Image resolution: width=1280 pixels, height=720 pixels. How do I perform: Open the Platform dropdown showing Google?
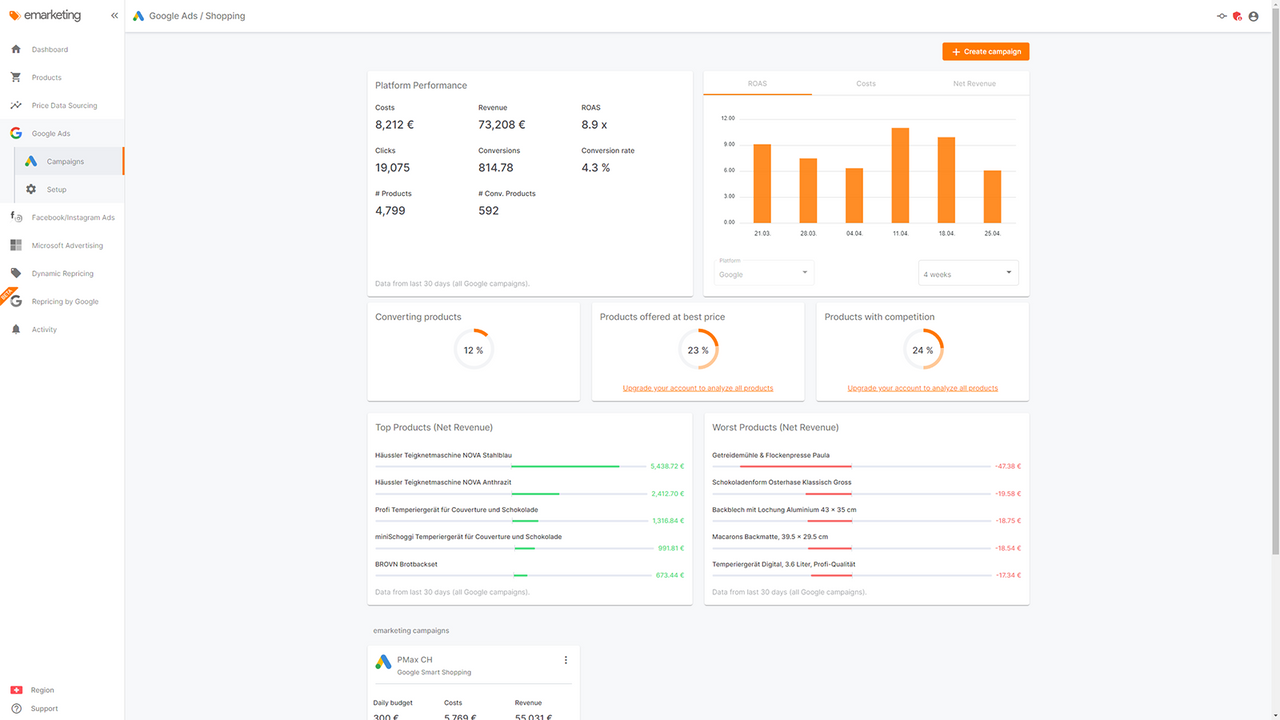coord(763,271)
